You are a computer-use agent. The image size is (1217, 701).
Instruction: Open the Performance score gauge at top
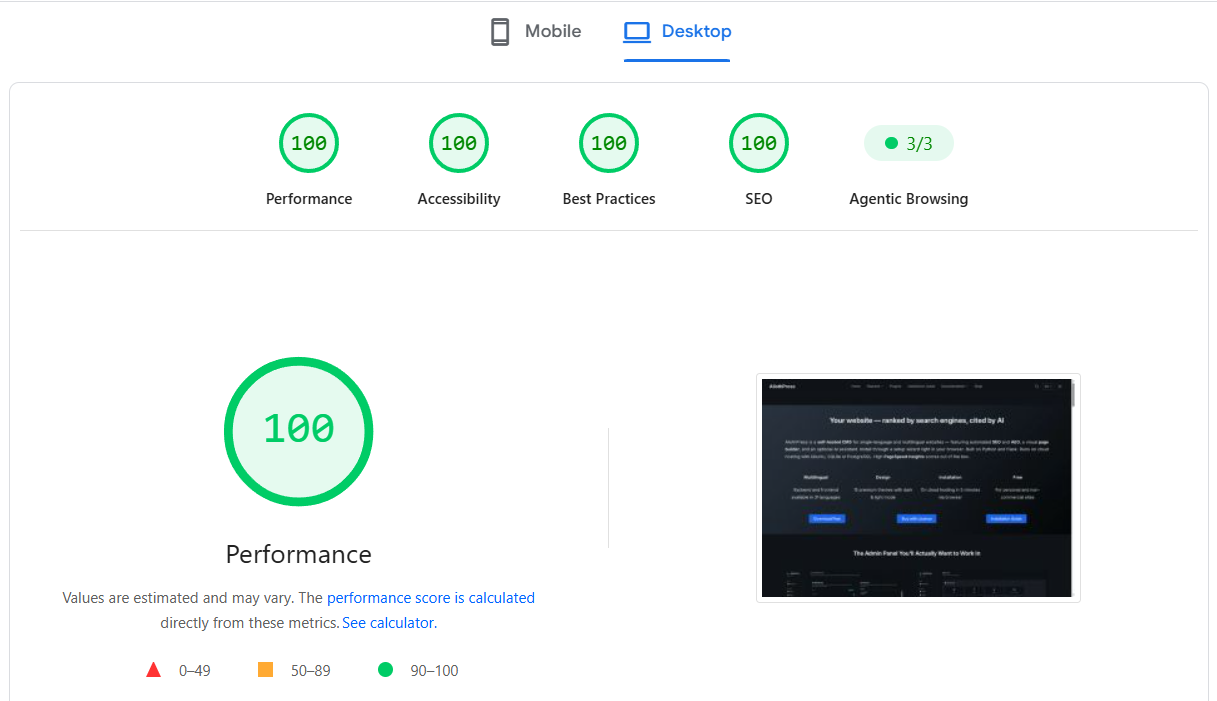pyautogui.click(x=309, y=143)
